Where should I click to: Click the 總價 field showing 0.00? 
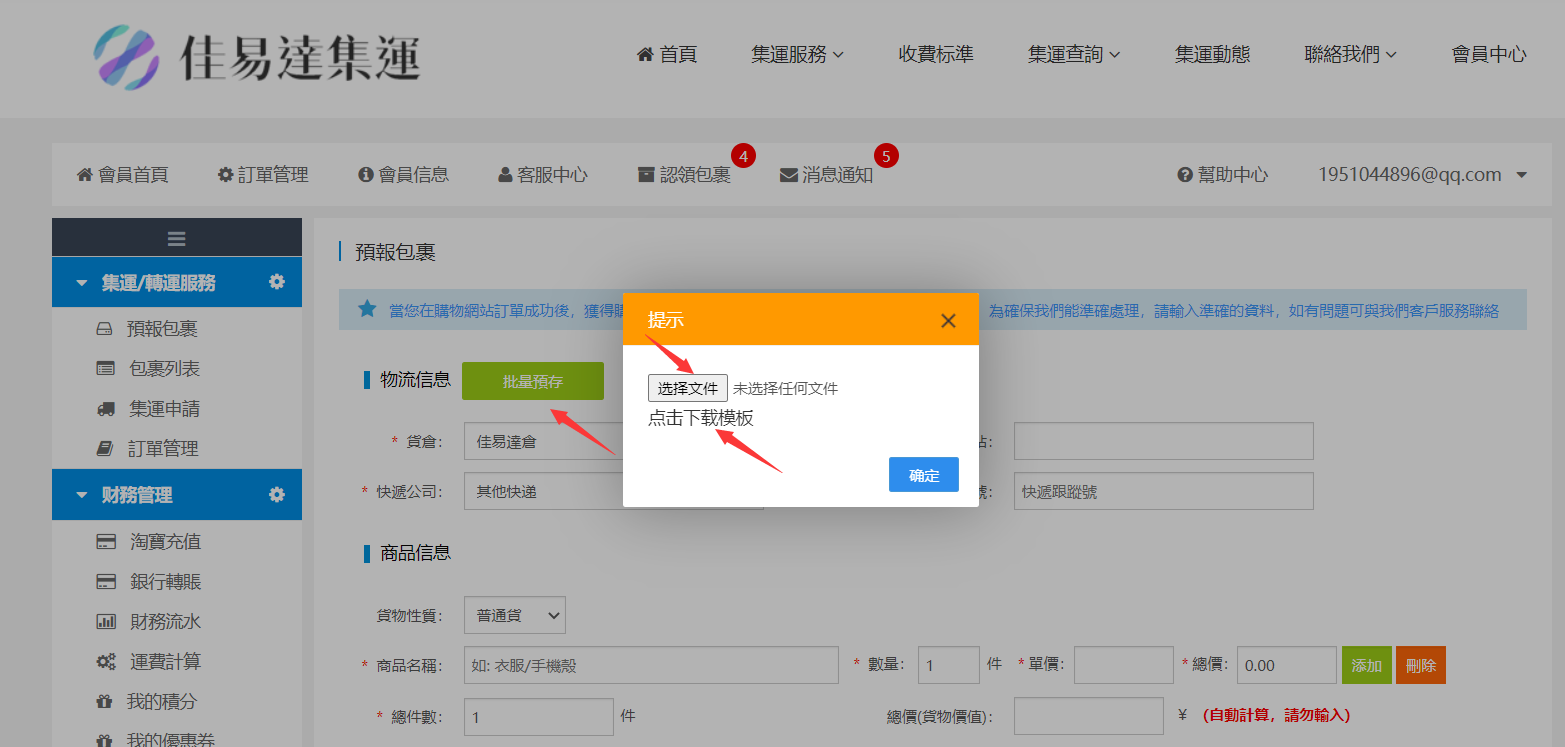(1287, 665)
